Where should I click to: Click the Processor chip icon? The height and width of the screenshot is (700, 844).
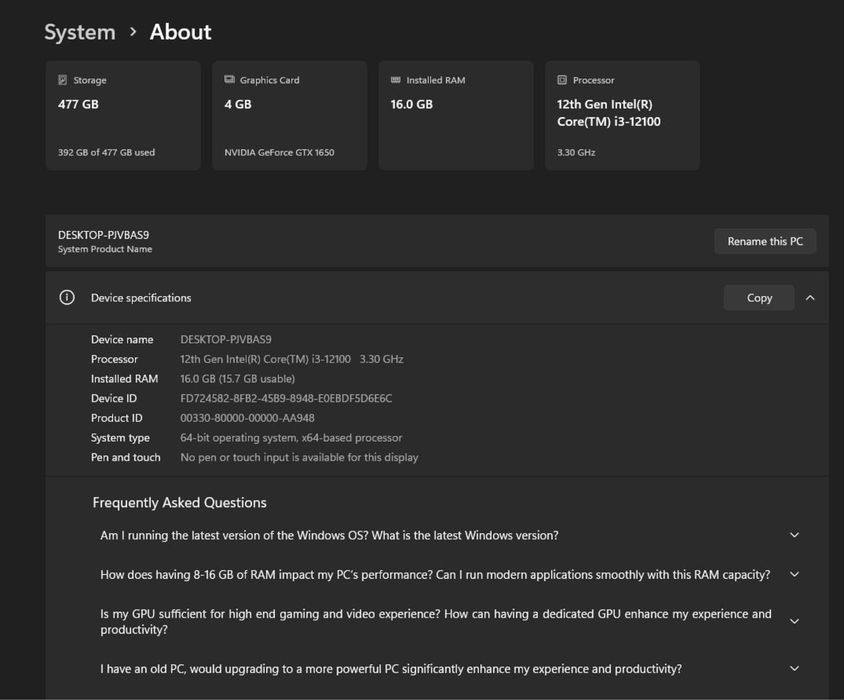562,80
